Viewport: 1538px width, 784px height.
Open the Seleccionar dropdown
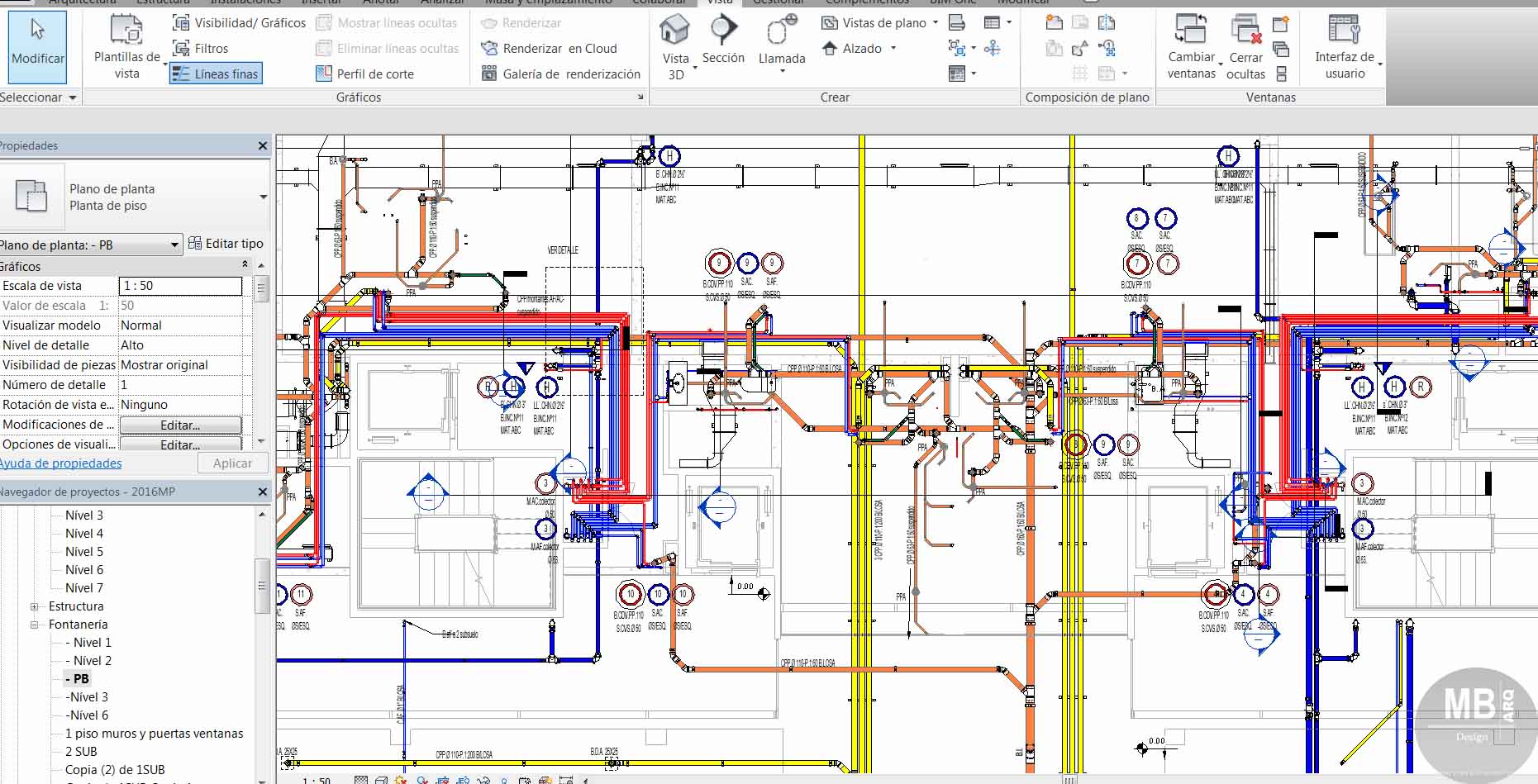(x=39, y=97)
